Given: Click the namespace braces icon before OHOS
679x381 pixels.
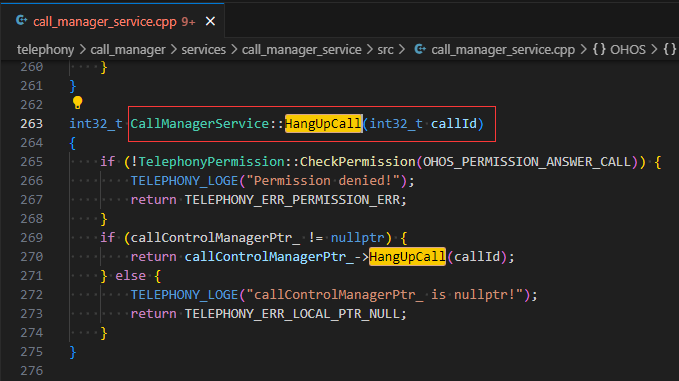Looking at the screenshot, I should pos(599,49).
